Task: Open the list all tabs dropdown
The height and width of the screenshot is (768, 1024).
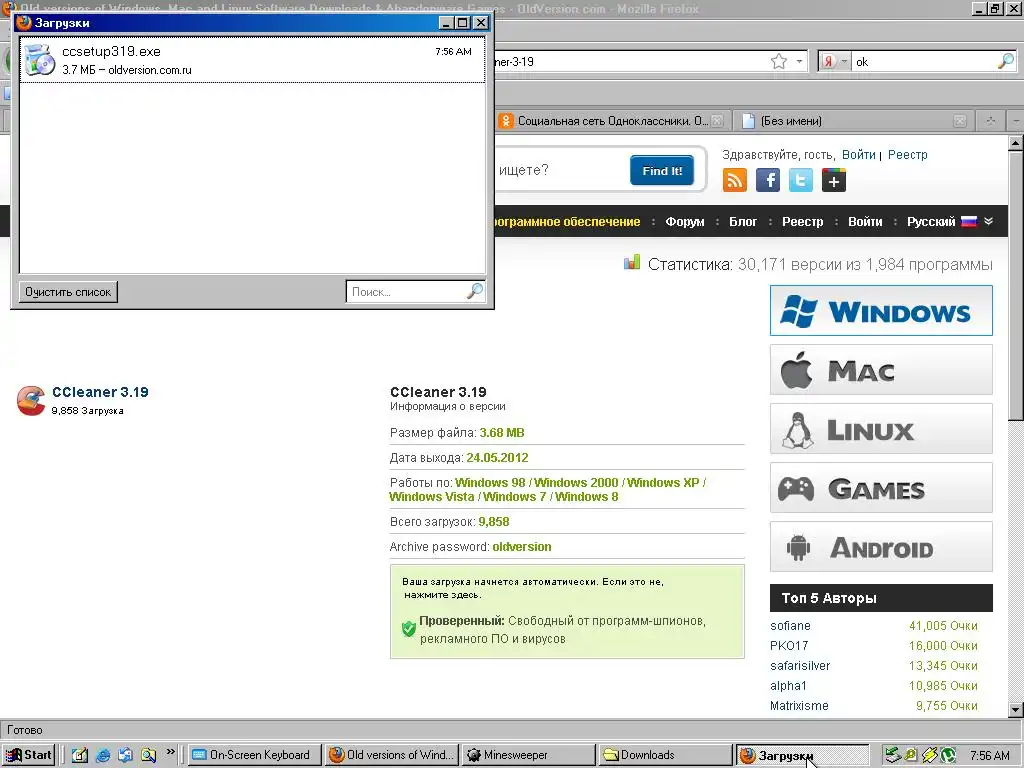Action: pyautogui.click(x=1016, y=121)
